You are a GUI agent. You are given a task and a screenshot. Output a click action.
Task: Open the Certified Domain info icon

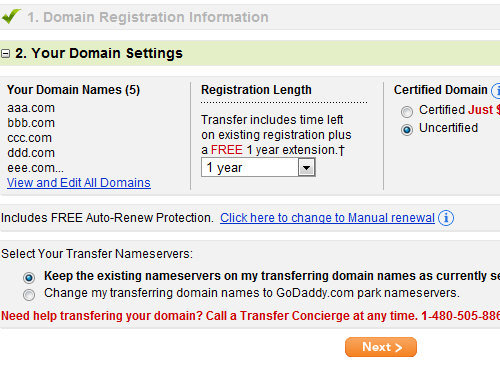point(496,90)
